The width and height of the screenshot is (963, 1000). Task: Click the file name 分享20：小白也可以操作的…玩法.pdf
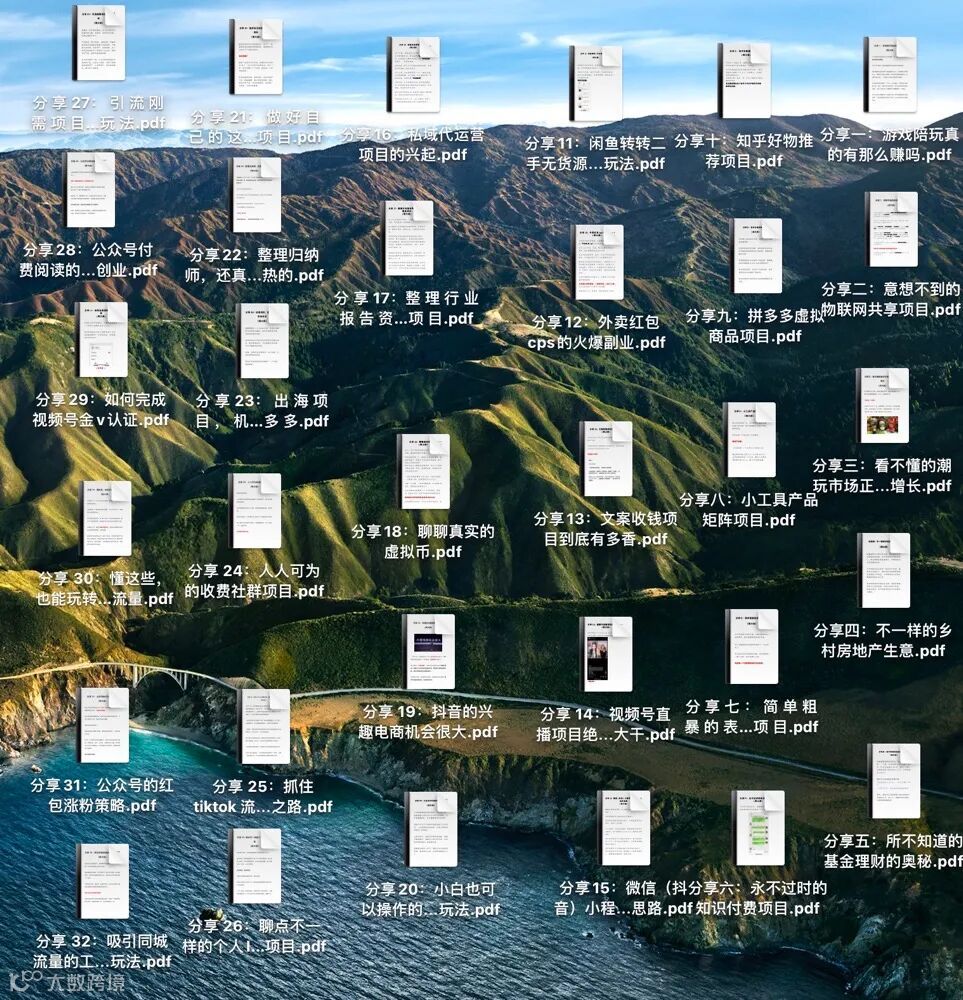tap(430, 899)
